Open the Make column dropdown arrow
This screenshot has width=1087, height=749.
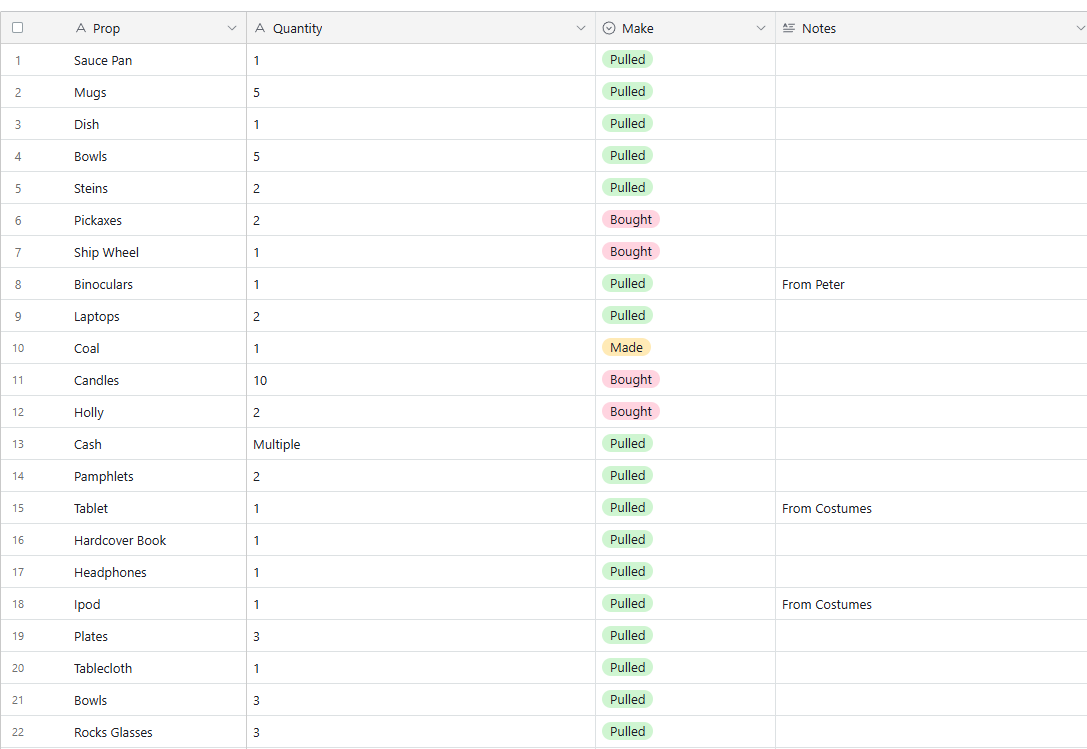(761, 29)
